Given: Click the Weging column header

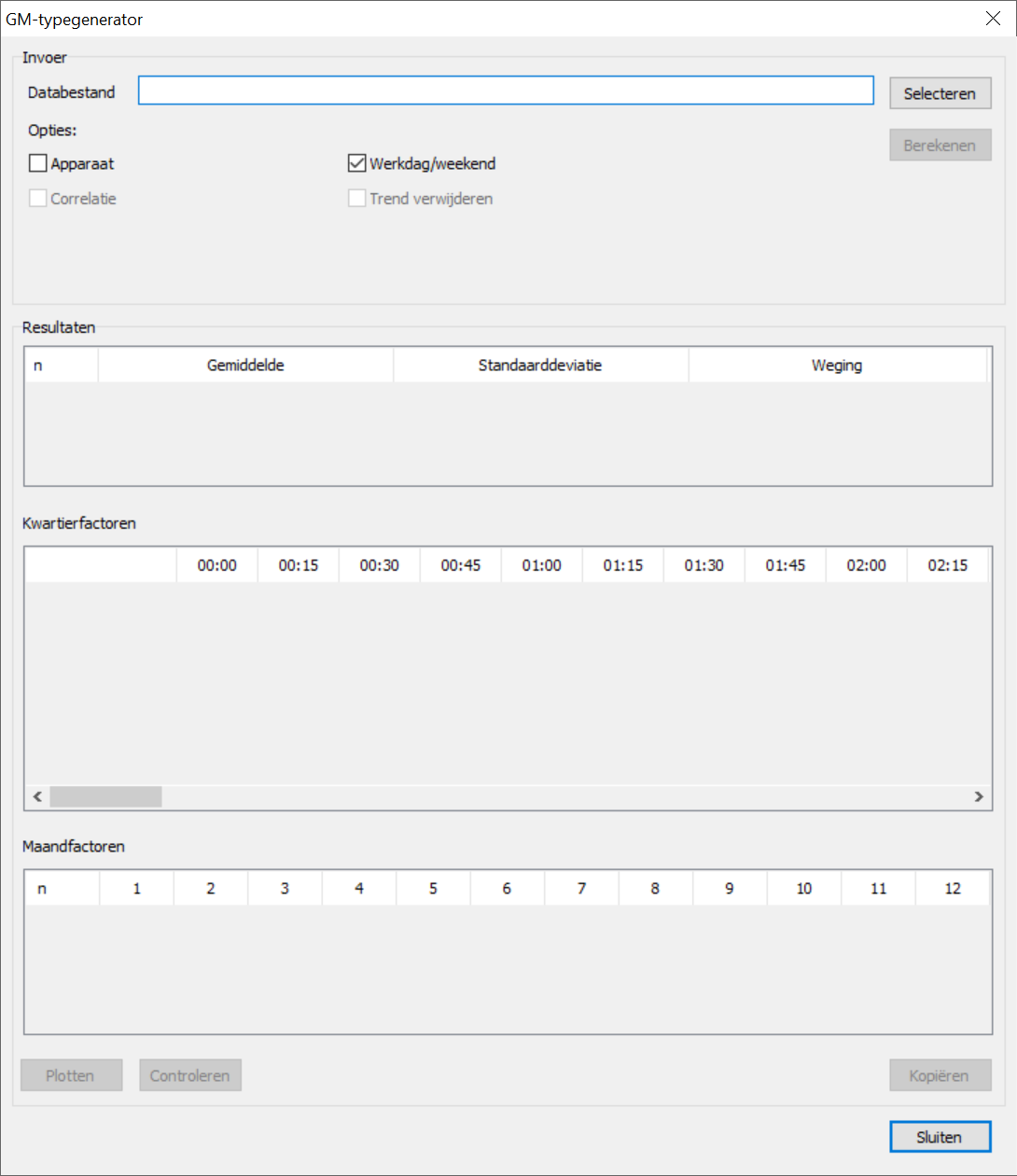Looking at the screenshot, I should (837, 366).
